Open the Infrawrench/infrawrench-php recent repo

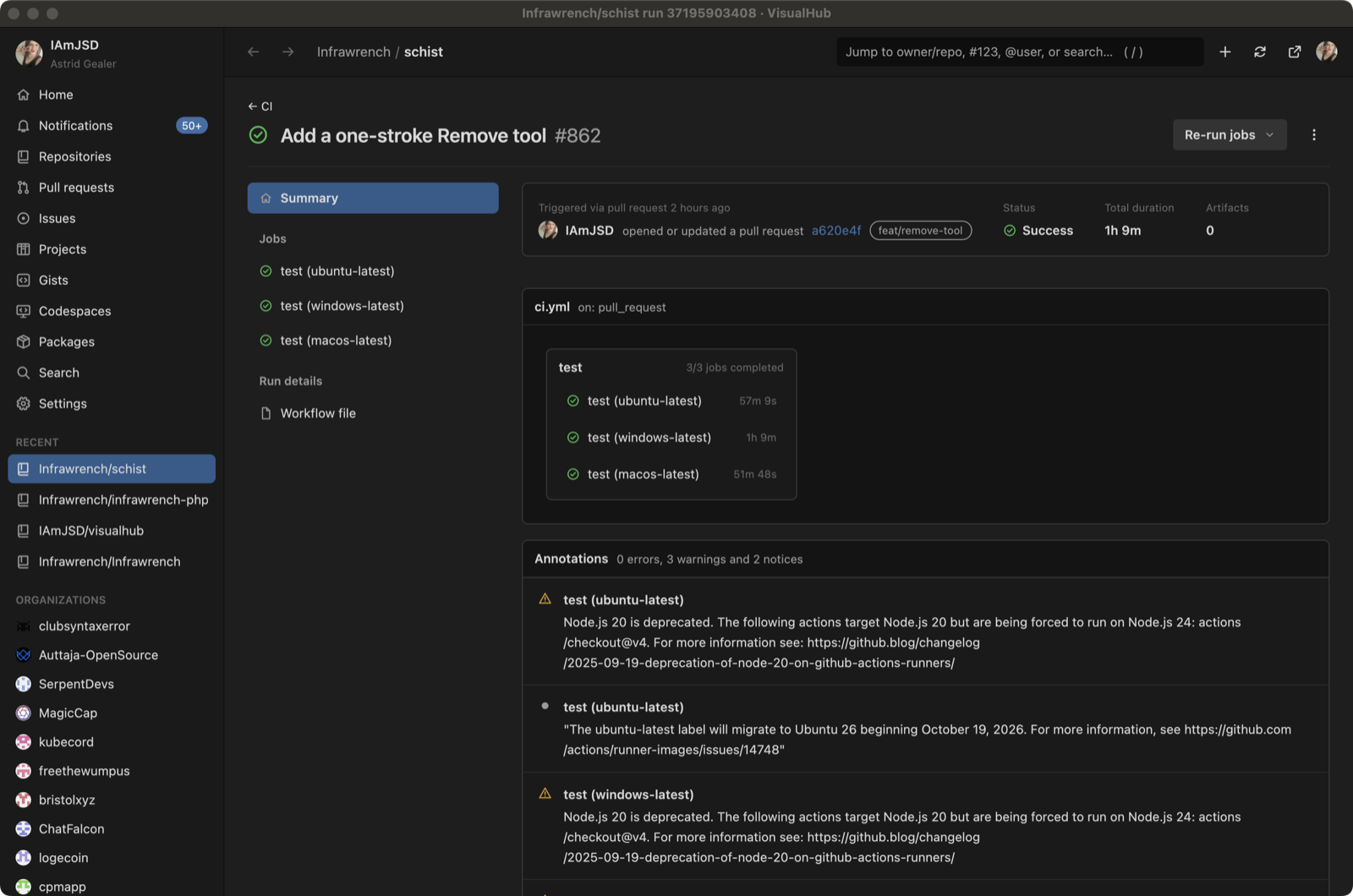[112, 500]
